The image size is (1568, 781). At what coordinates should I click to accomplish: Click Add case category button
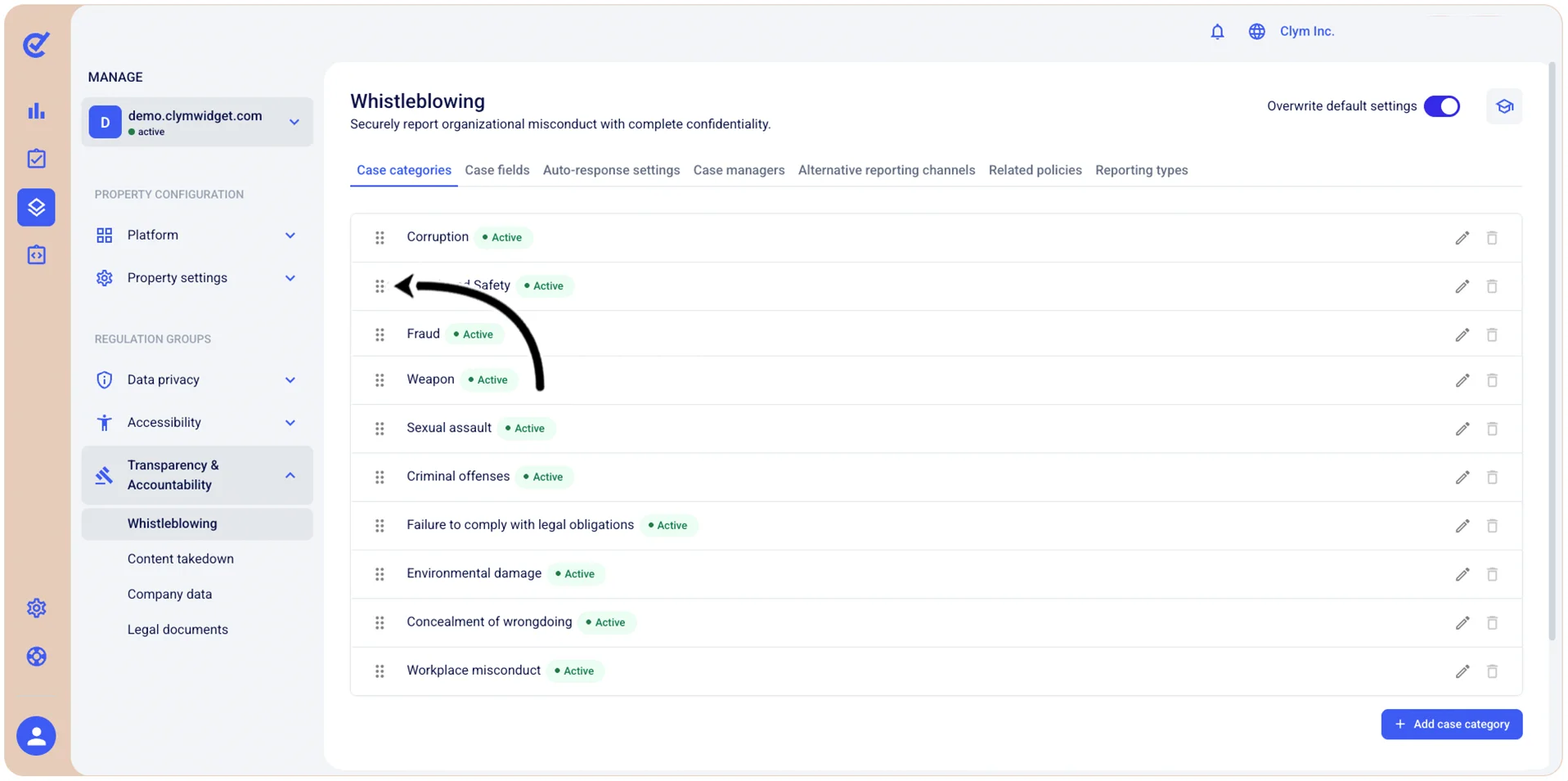tap(1452, 725)
